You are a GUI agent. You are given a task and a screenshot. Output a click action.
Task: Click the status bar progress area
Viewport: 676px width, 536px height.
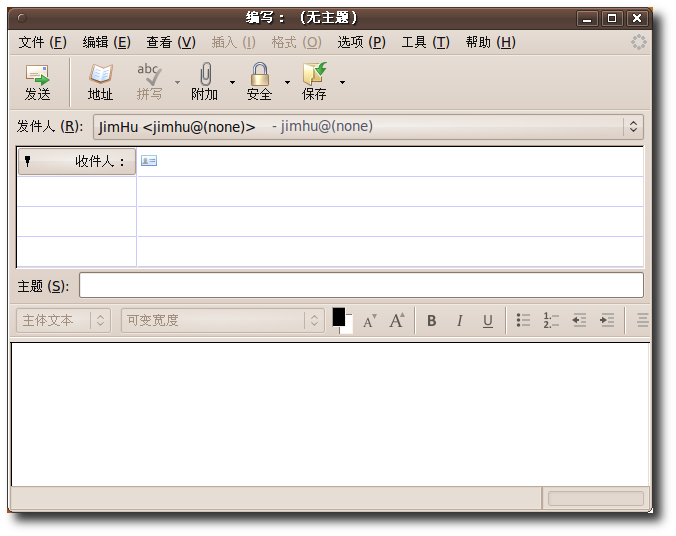coord(595,498)
